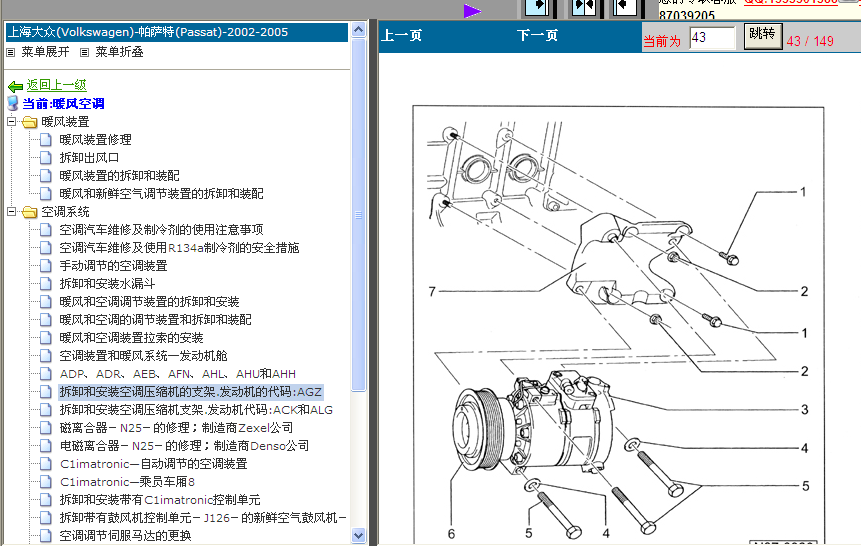Image resolution: width=861 pixels, height=546 pixels.
Task: Click the document icon next to 拆卸出风口
Action: click(46, 158)
